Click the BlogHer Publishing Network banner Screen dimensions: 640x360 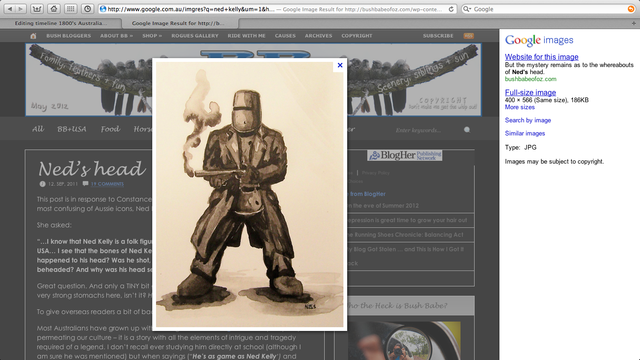coord(404,155)
